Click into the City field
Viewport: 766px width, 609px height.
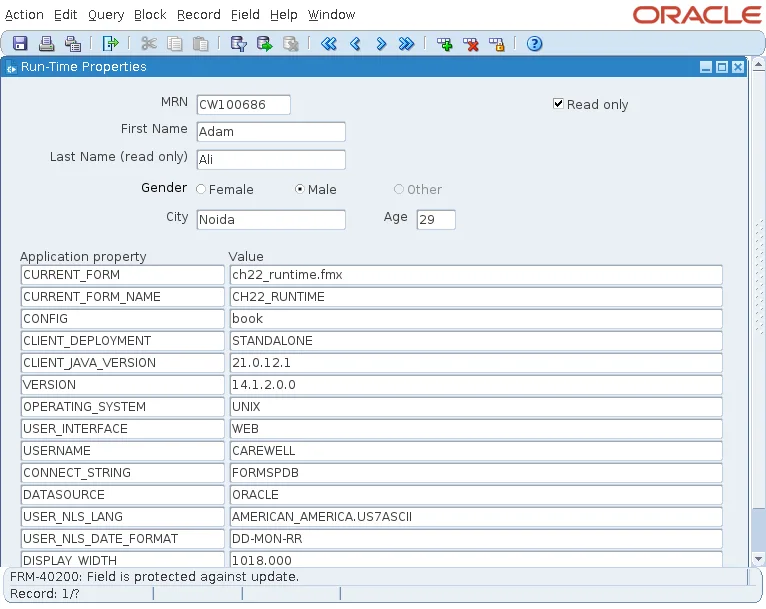coord(271,220)
